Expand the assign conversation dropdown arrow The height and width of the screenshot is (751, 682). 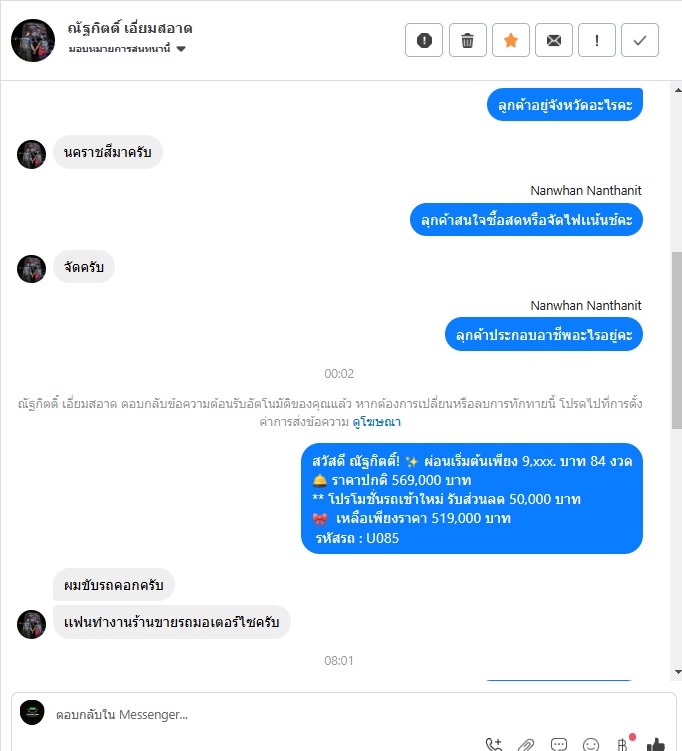coord(181,49)
